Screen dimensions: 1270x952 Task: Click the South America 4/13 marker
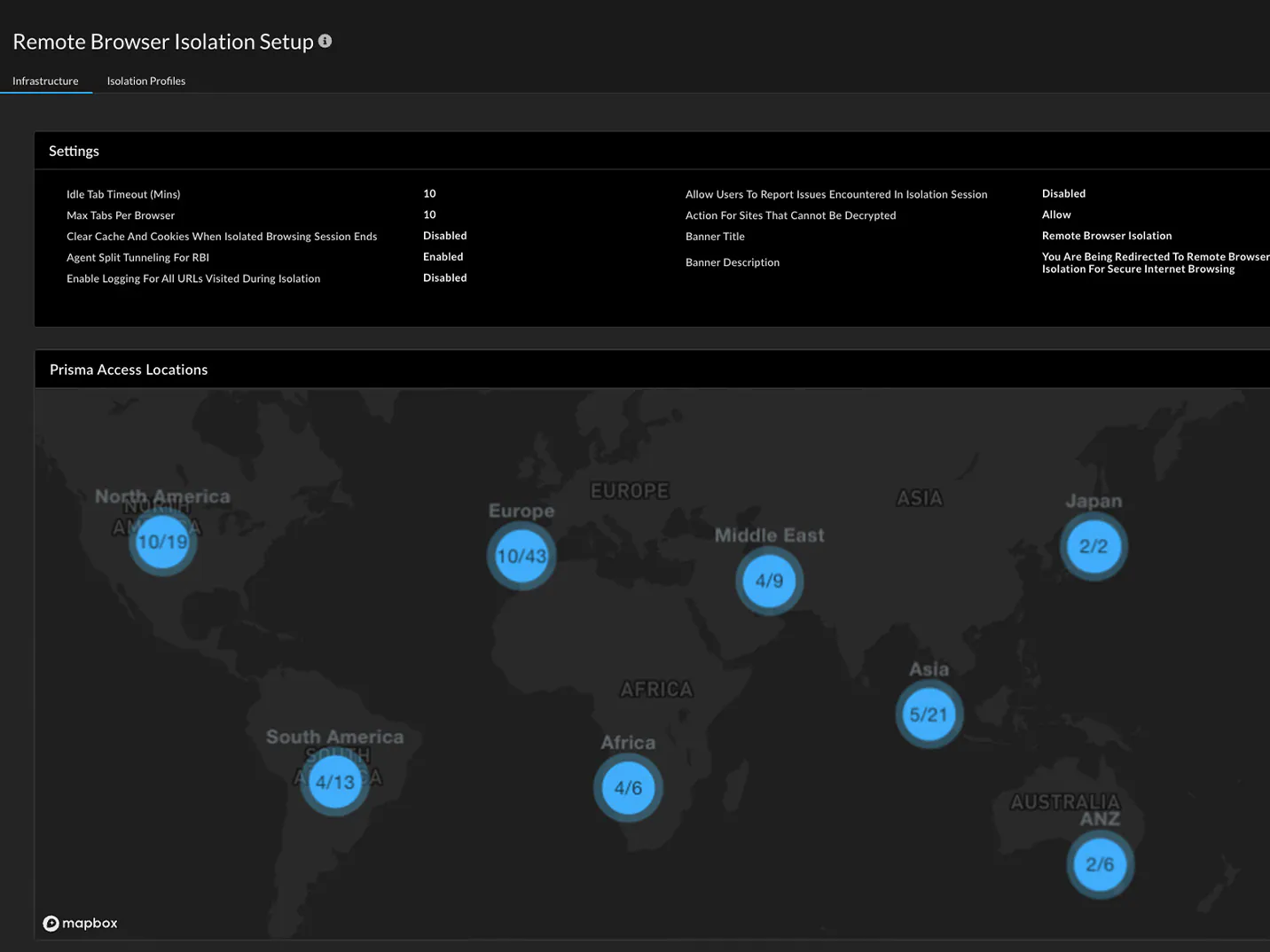pyautogui.click(x=334, y=781)
